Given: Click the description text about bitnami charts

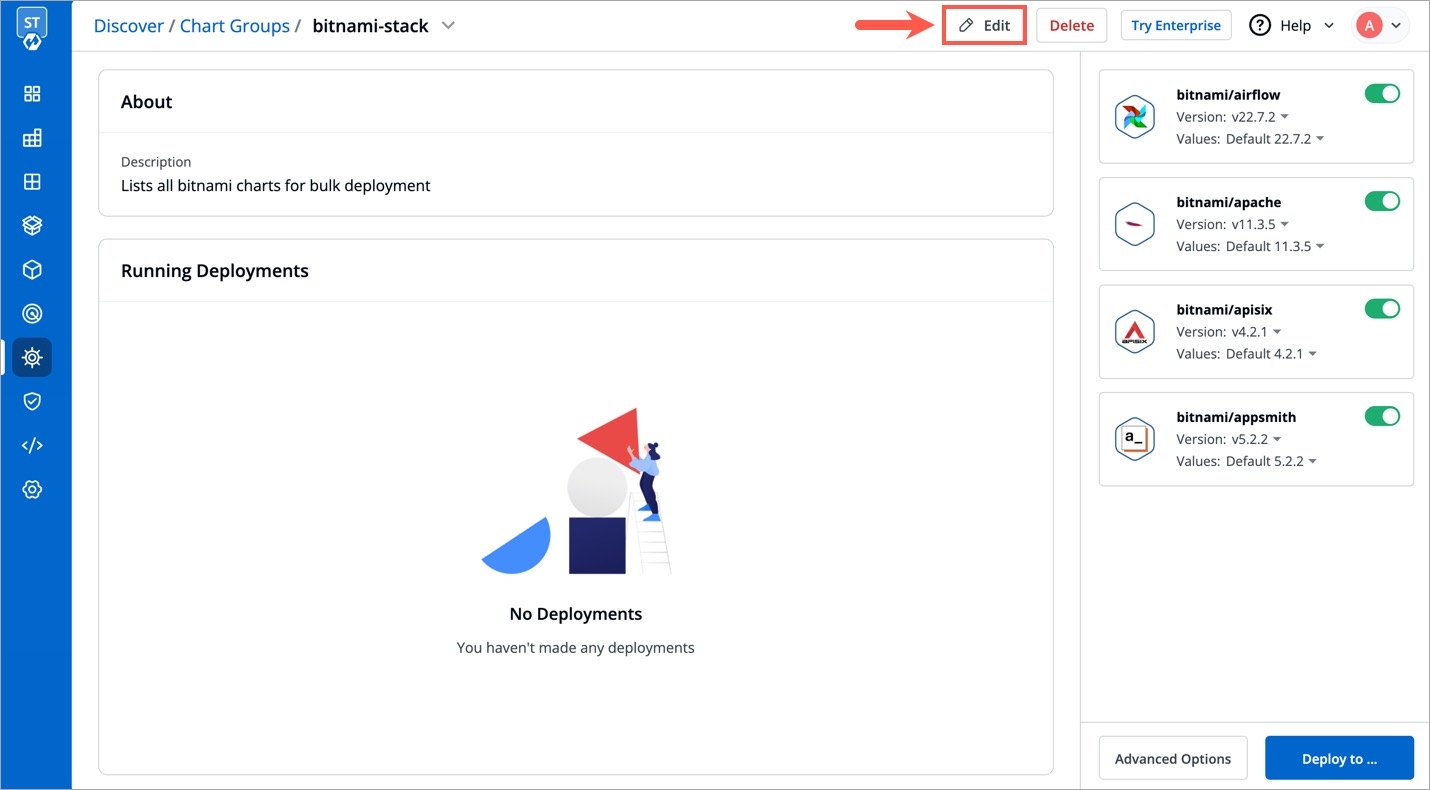Looking at the screenshot, I should tap(276, 185).
